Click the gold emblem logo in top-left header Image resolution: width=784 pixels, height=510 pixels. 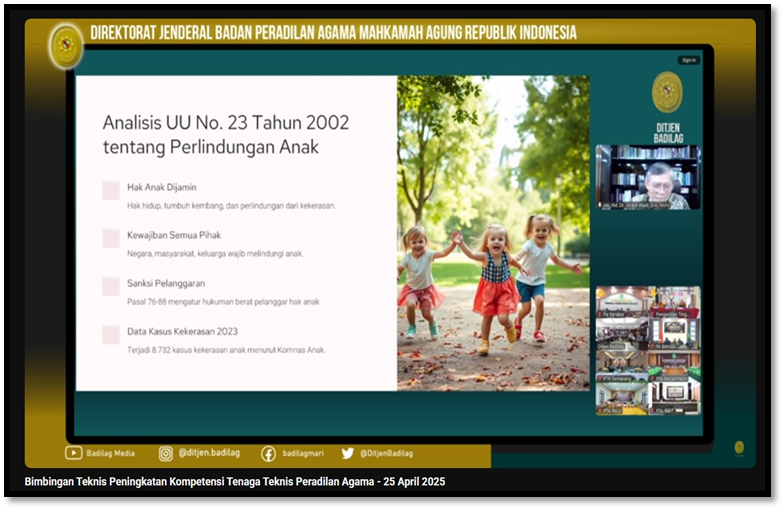(x=67, y=45)
